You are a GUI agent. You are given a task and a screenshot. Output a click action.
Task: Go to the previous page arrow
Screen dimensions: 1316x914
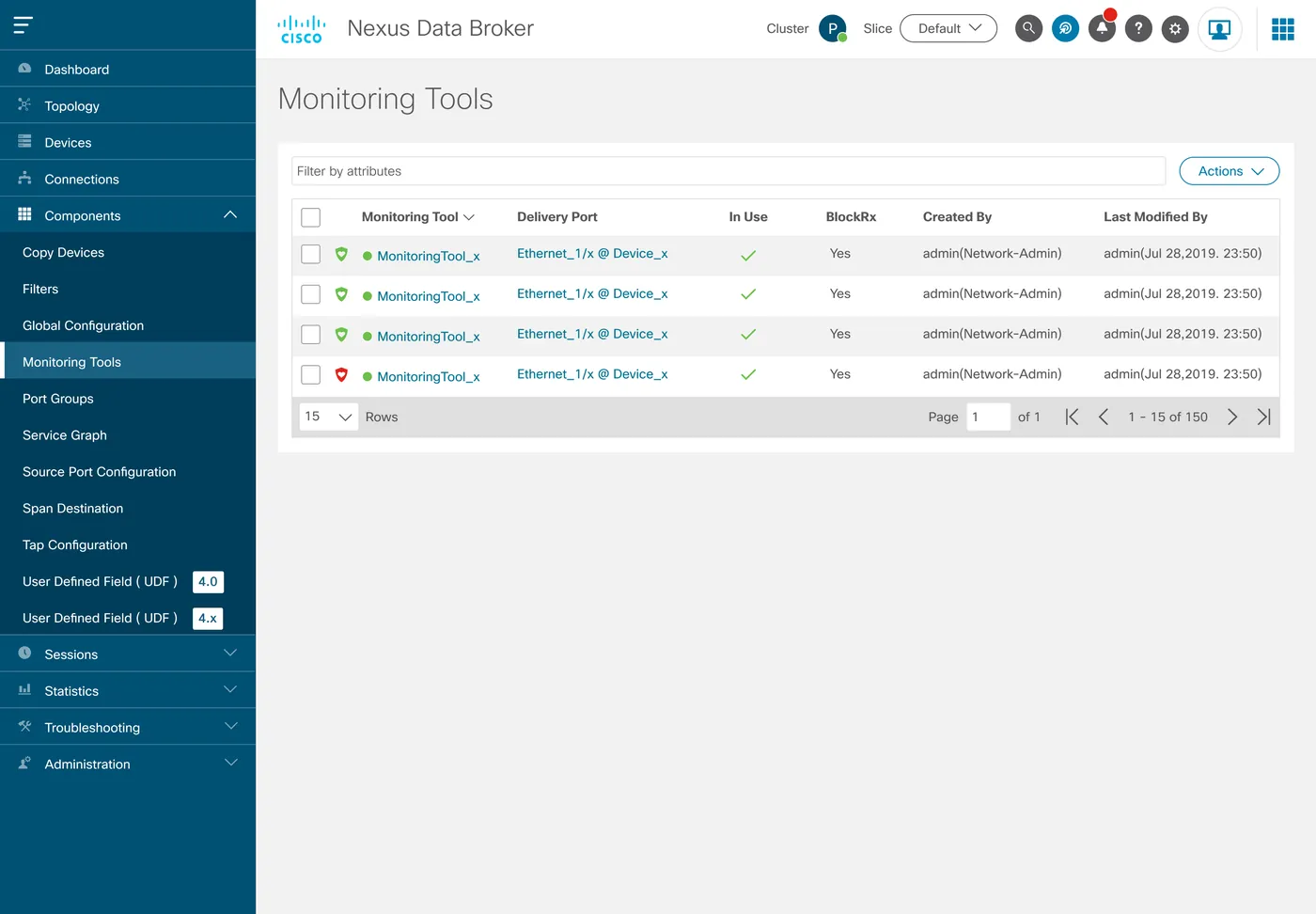[x=1104, y=417]
